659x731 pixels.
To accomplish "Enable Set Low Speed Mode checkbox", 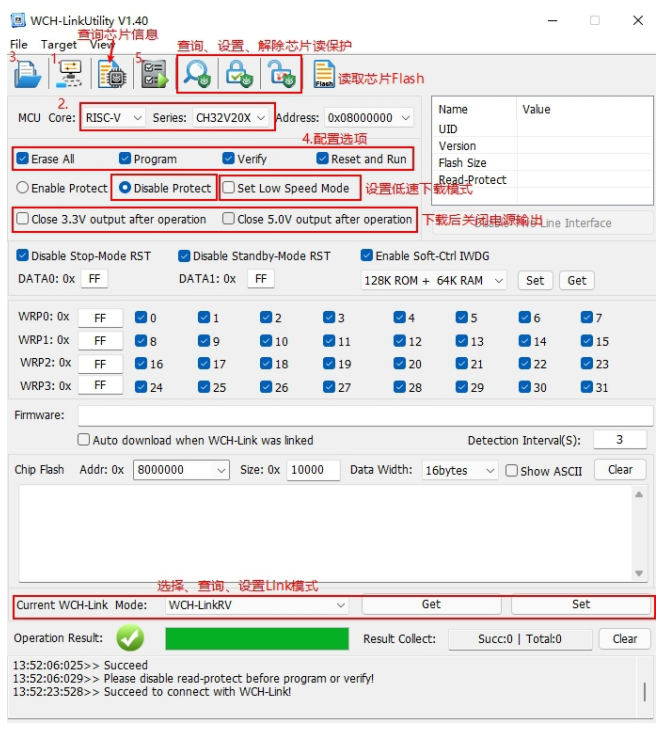I will (x=228, y=187).
